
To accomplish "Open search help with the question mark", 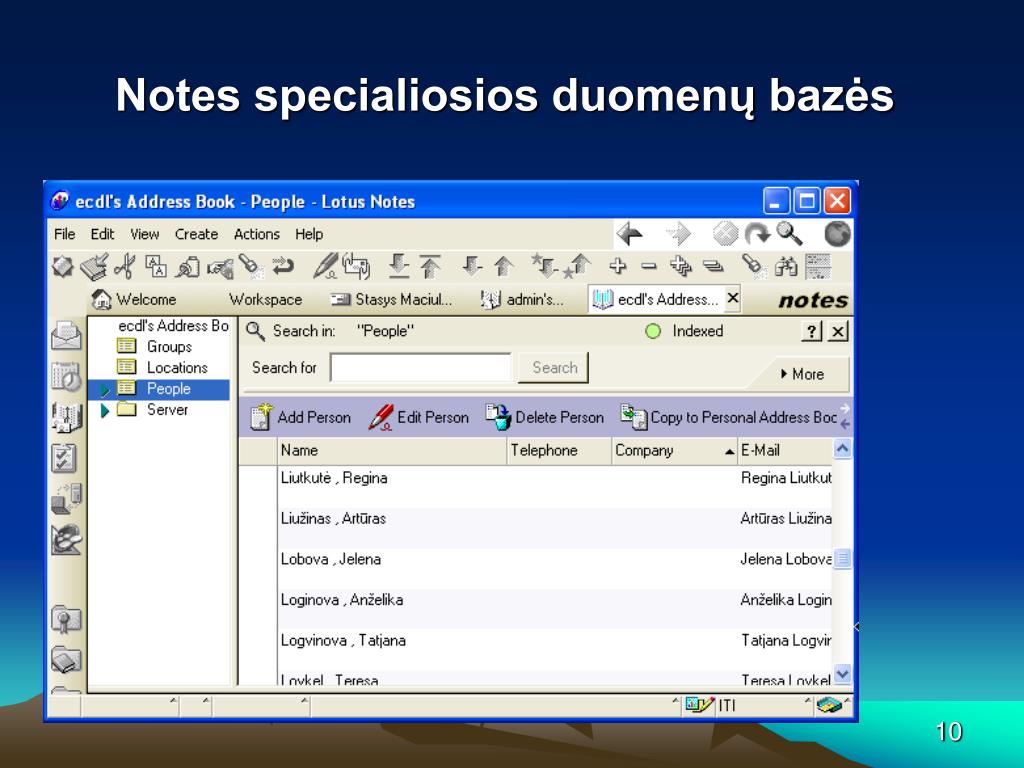I will [811, 331].
